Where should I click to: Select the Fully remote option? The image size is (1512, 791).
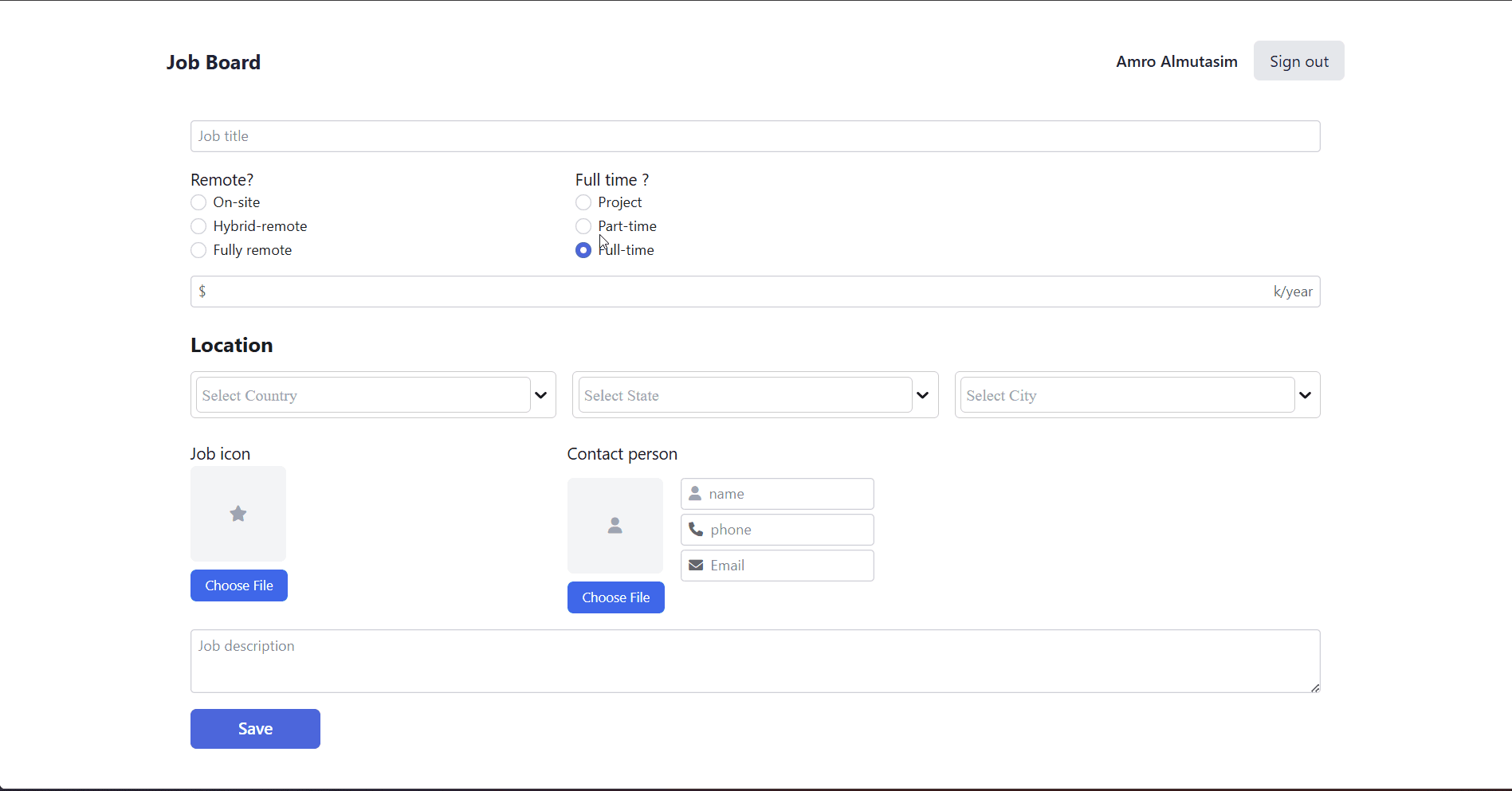198,250
